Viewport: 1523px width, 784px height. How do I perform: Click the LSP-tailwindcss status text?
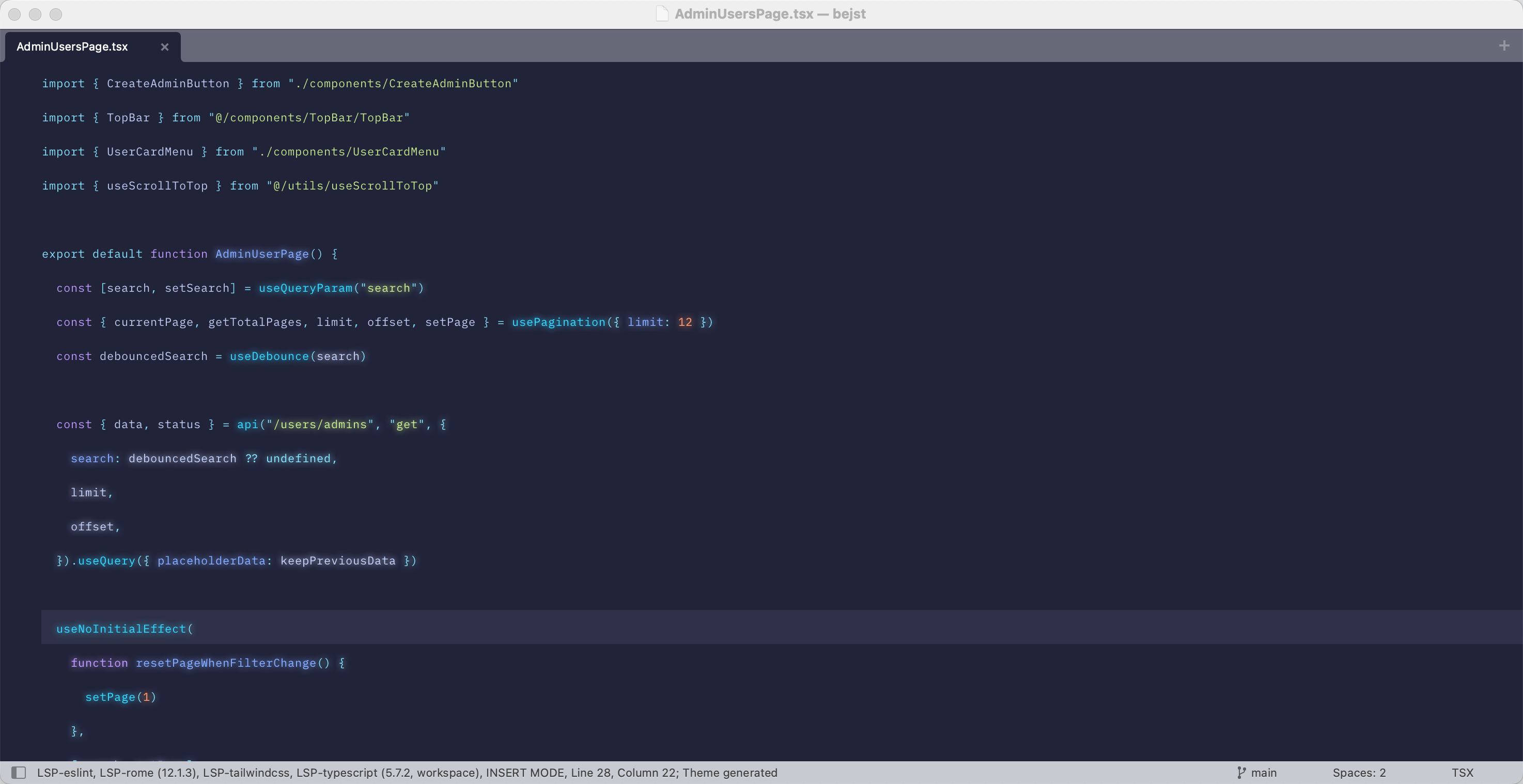tap(246, 772)
